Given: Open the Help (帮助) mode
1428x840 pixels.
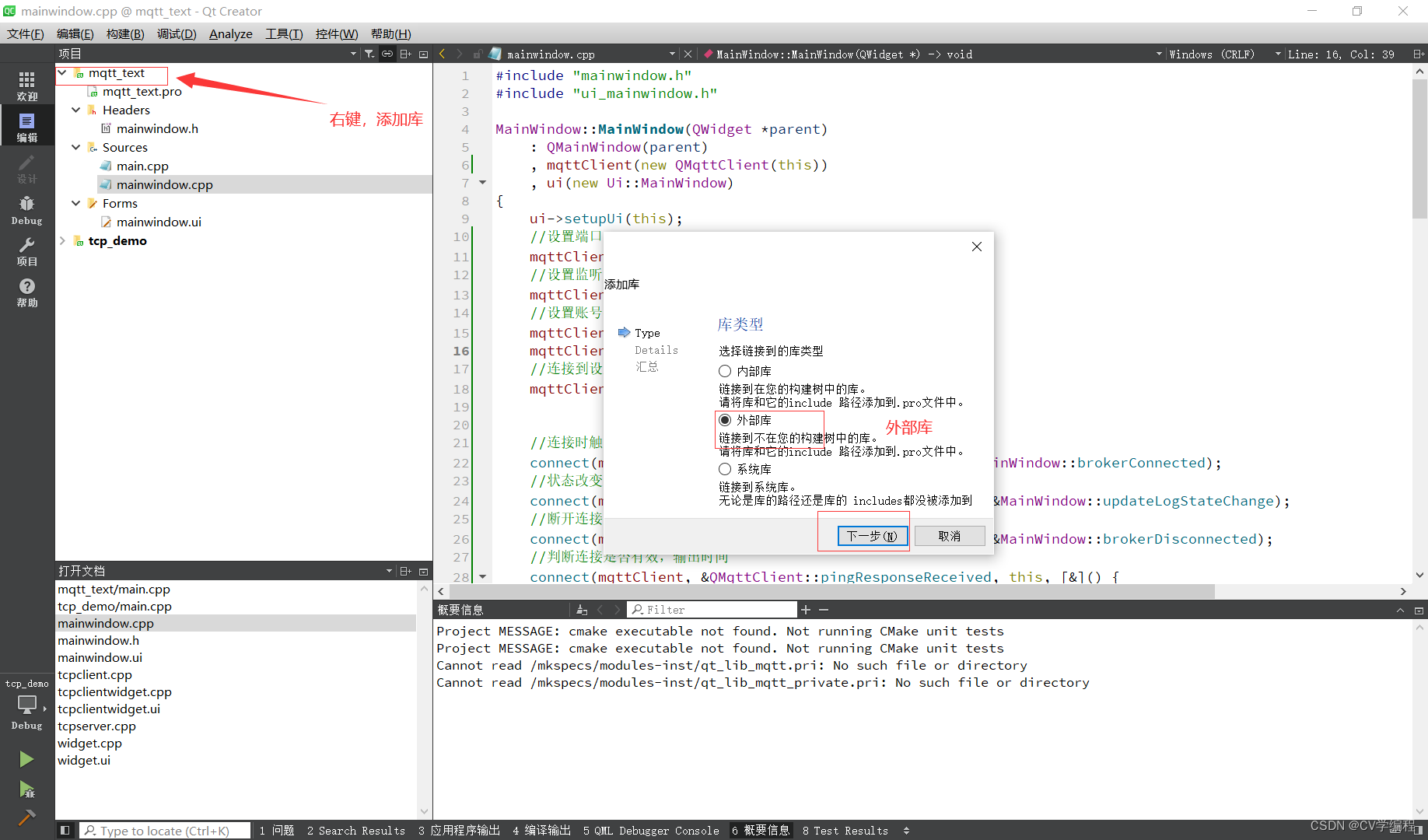Looking at the screenshot, I should pyautogui.click(x=26, y=292).
